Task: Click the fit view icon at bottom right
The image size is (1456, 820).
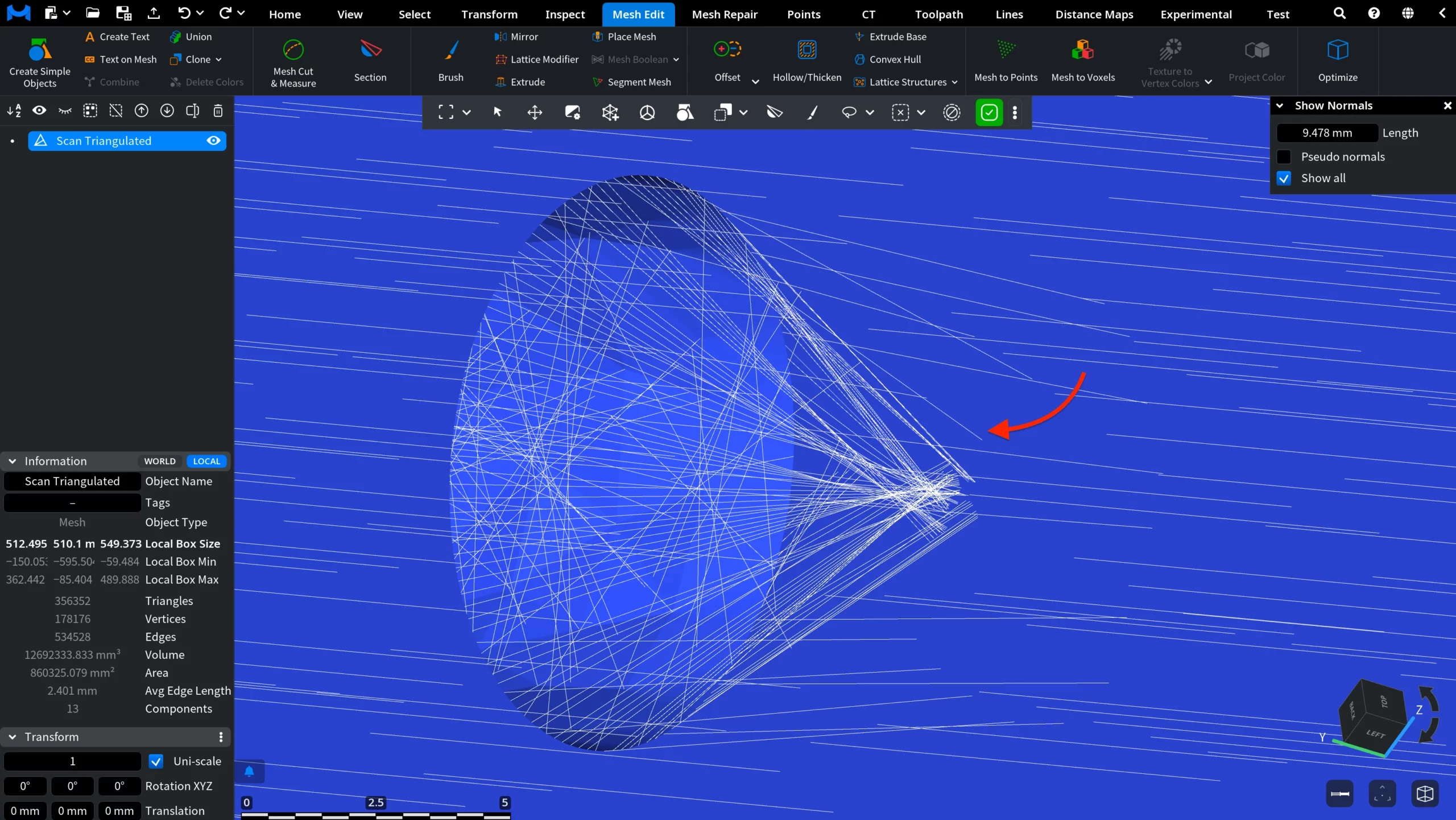Action: (x=1382, y=794)
